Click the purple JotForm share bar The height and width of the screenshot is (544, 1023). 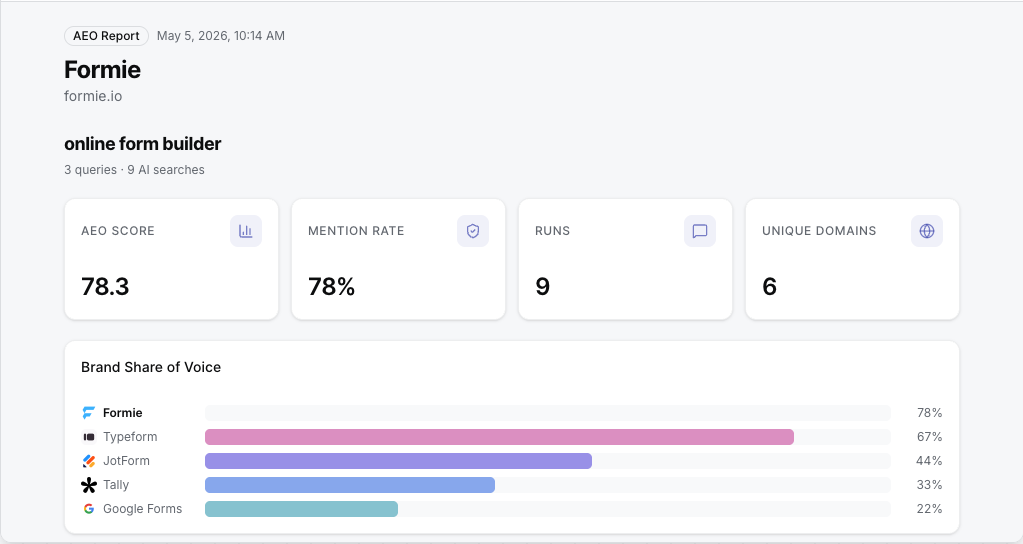point(398,461)
